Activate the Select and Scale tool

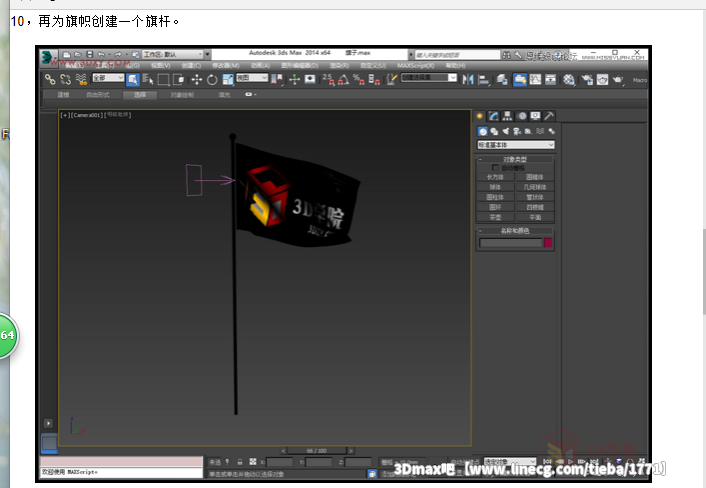[228, 80]
